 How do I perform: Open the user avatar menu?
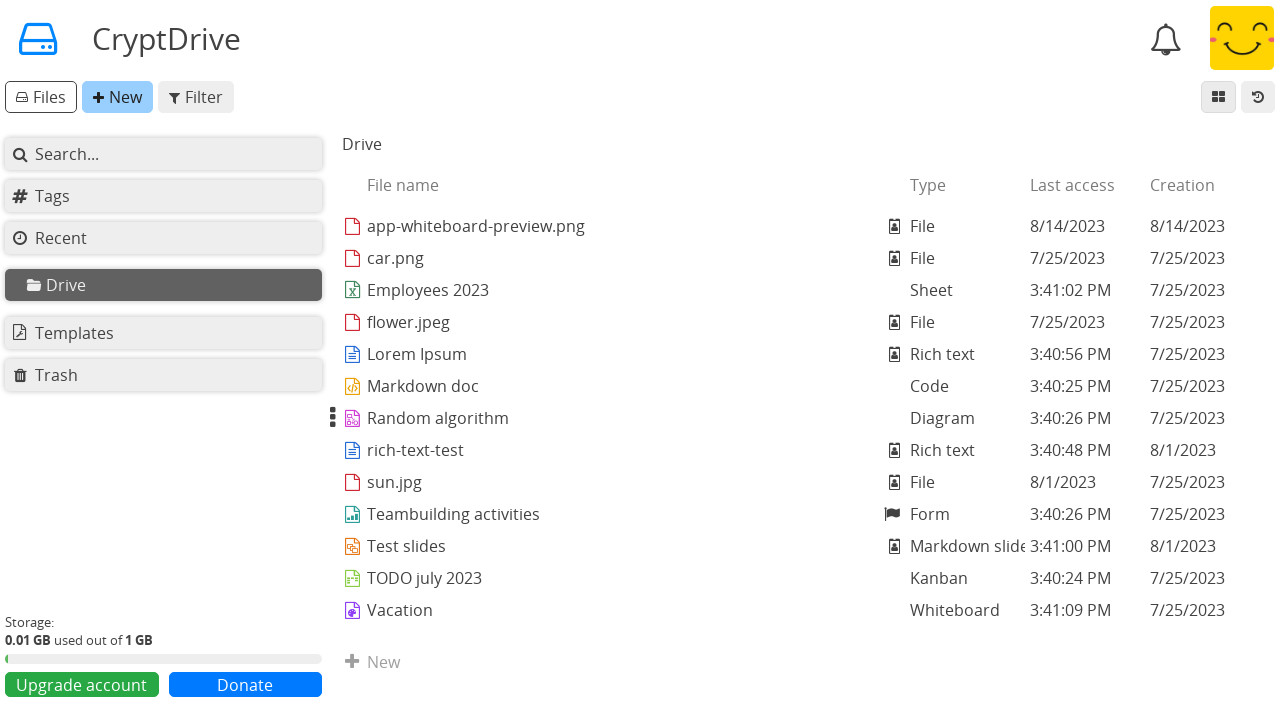(x=1242, y=38)
